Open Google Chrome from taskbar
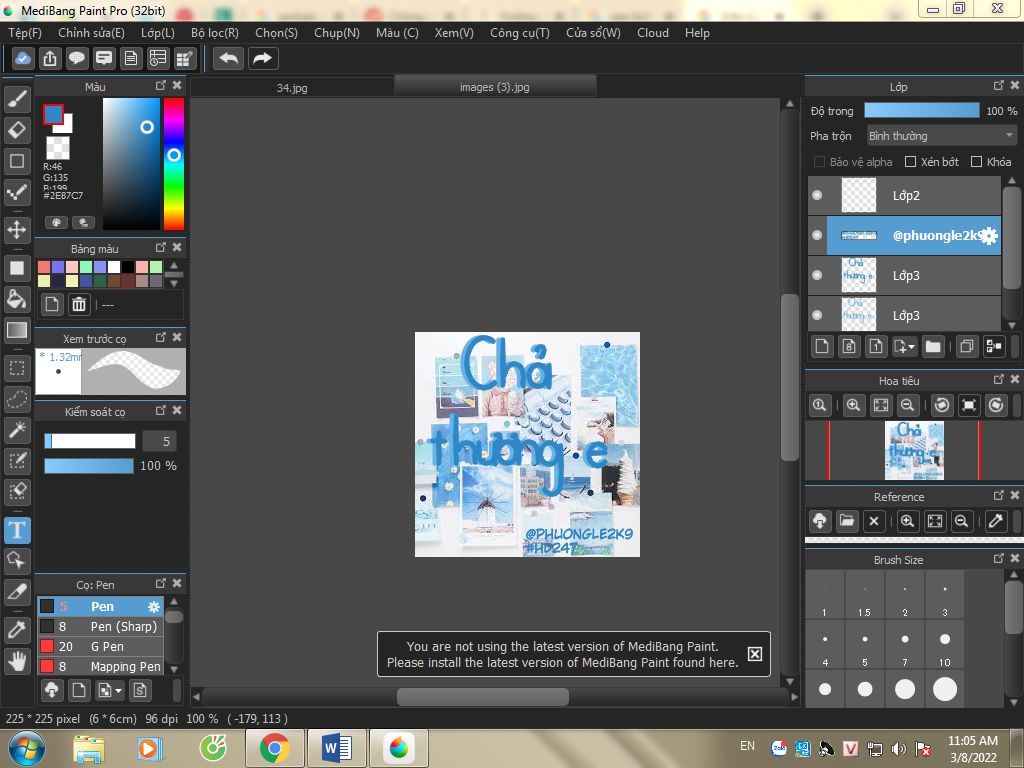Screen dimensions: 1024x768 coord(275,748)
